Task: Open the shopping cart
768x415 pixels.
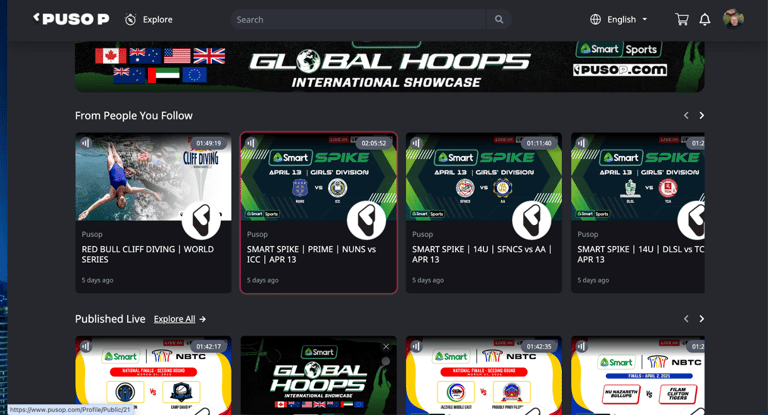Action: pos(682,20)
